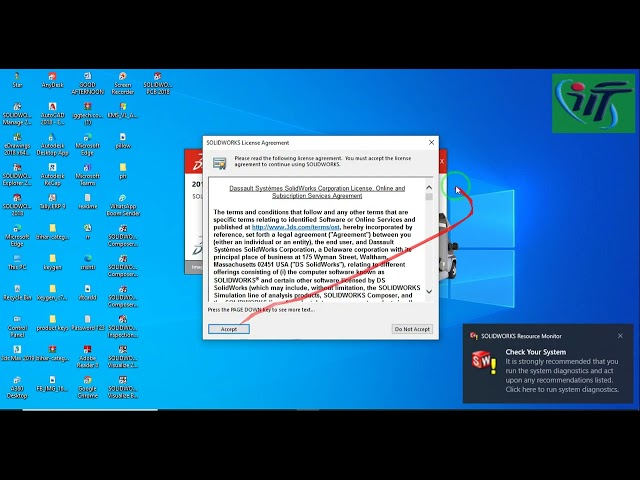Click the scrollbar thumb in the license text box

(x=429, y=197)
